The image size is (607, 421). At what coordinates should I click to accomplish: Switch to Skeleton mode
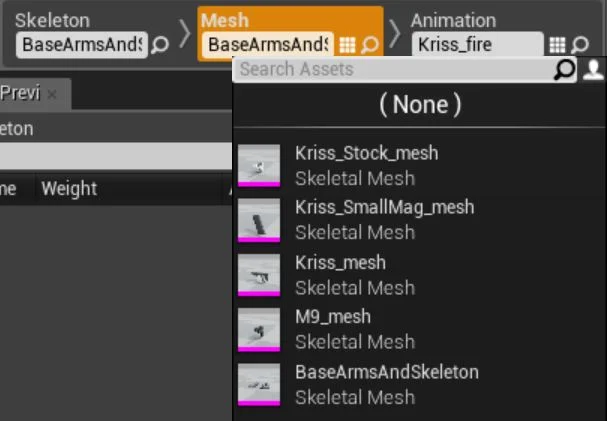[52, 20]
